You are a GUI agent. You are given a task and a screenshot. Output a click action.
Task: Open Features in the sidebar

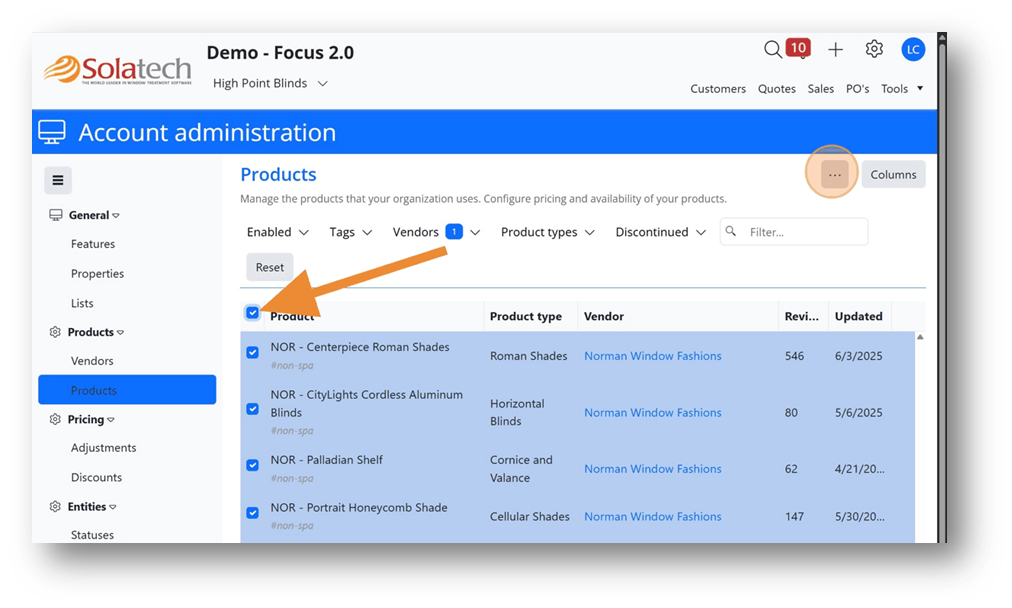coord(93,244)
